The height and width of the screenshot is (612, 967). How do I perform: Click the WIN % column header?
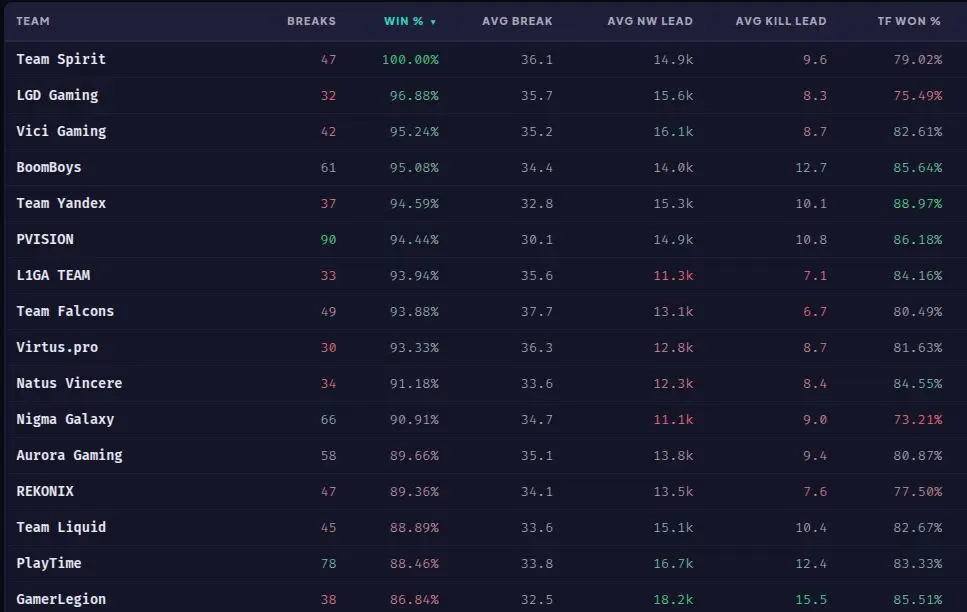tap(403, 21)
